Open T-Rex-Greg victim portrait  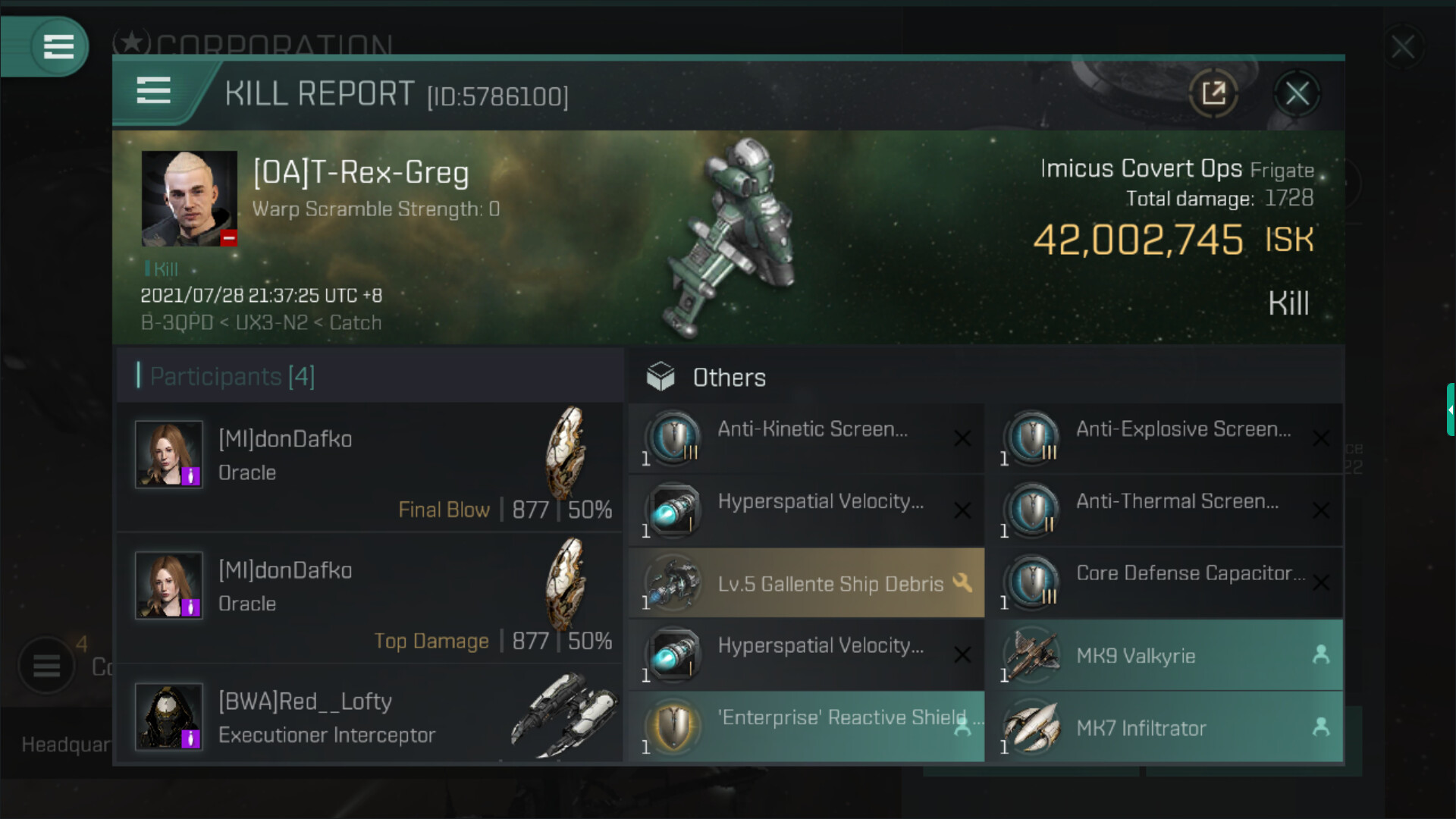point(190,199)
